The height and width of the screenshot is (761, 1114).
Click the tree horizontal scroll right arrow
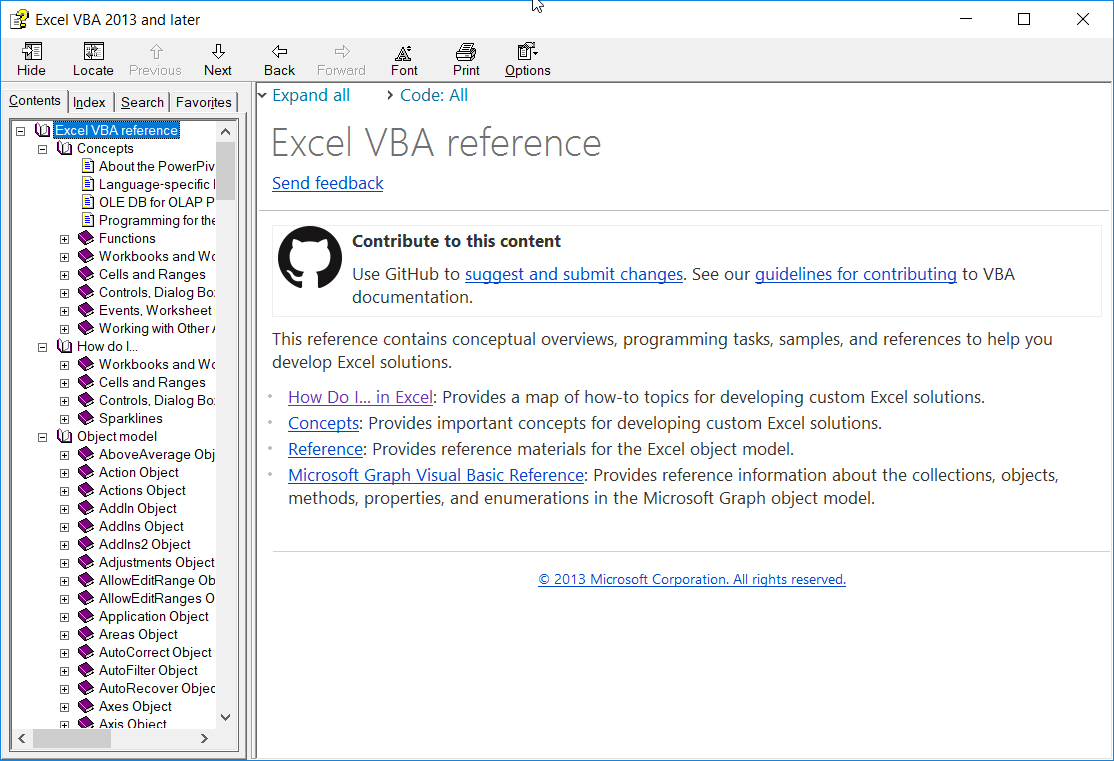coord(204,739)
